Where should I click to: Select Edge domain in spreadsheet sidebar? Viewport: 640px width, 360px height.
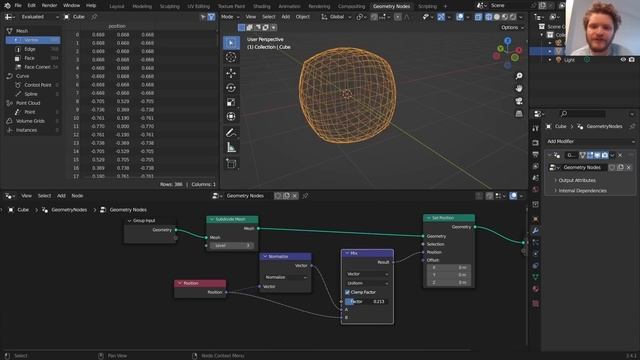(x=33, y=49)
